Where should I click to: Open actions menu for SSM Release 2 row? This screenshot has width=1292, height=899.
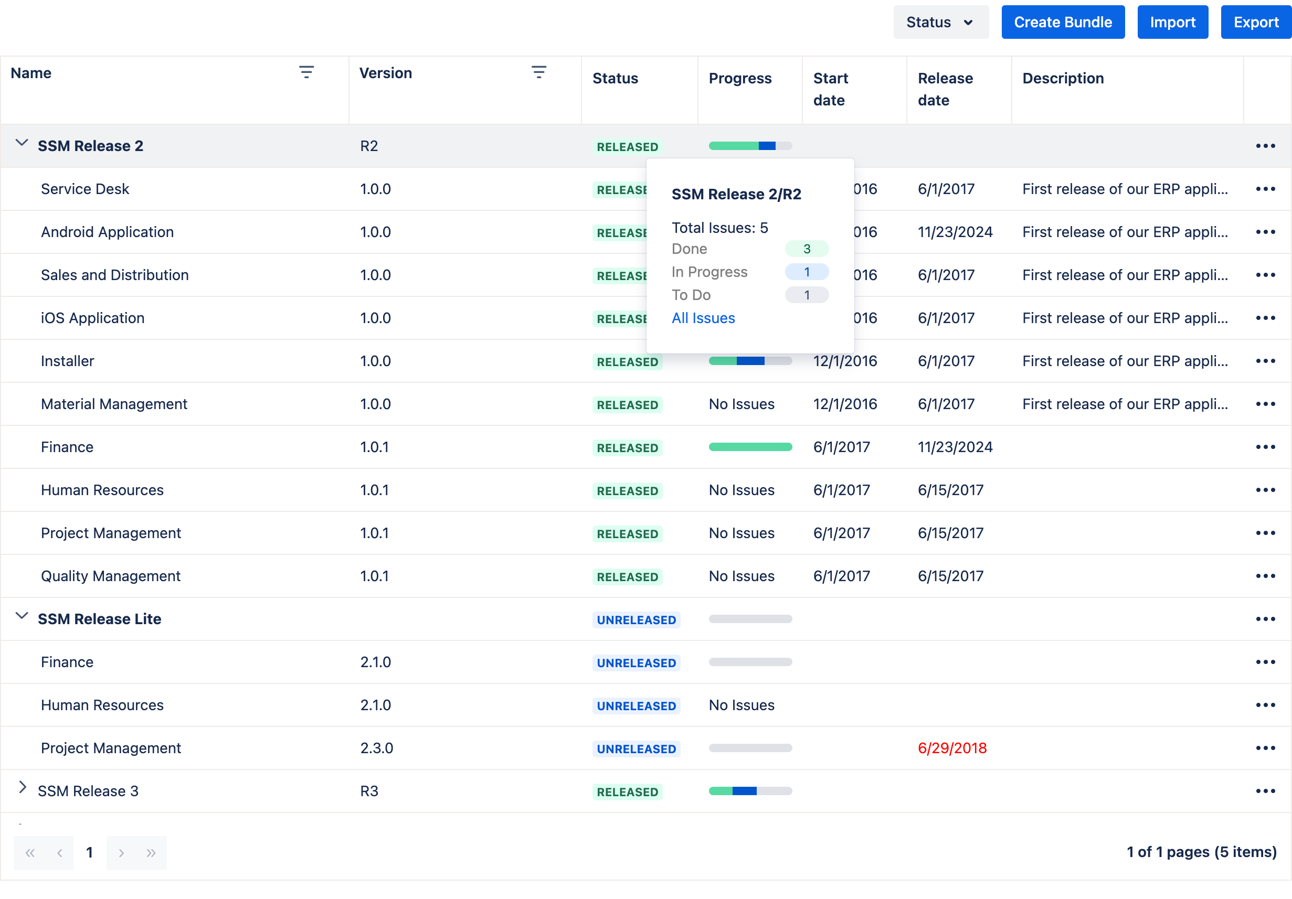(1265, 146)
